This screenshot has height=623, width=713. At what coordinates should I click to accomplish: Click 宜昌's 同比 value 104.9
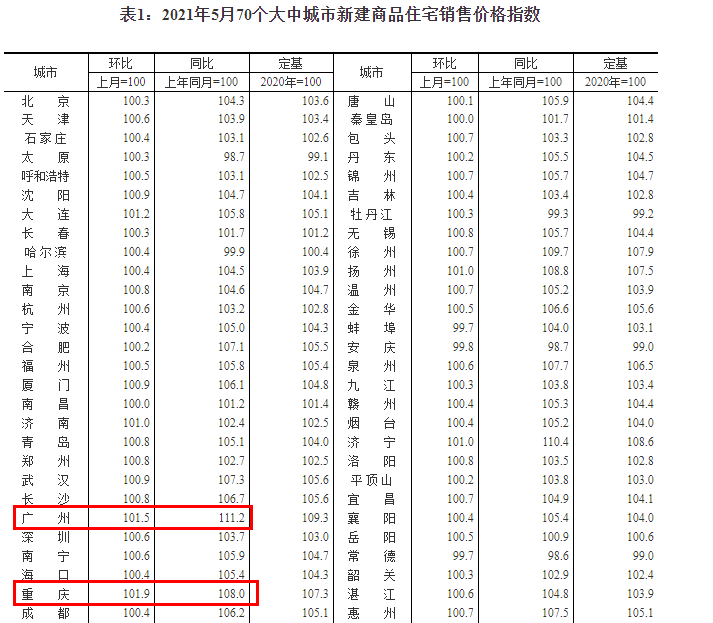555,499
